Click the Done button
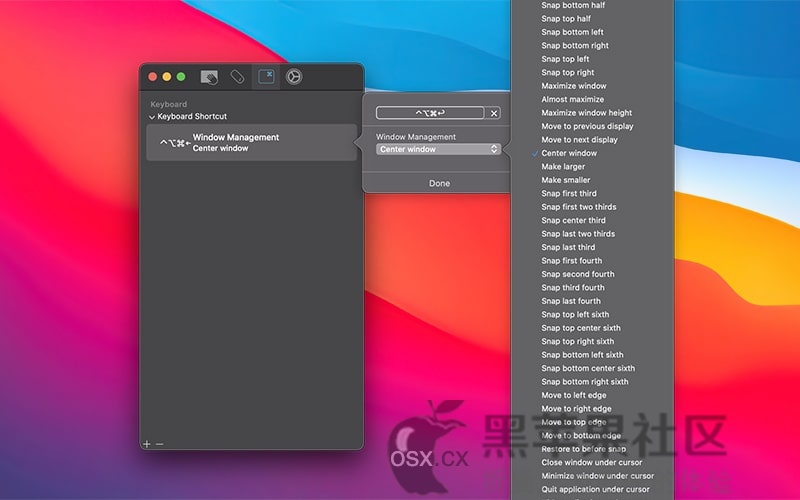 click(439, 183)
